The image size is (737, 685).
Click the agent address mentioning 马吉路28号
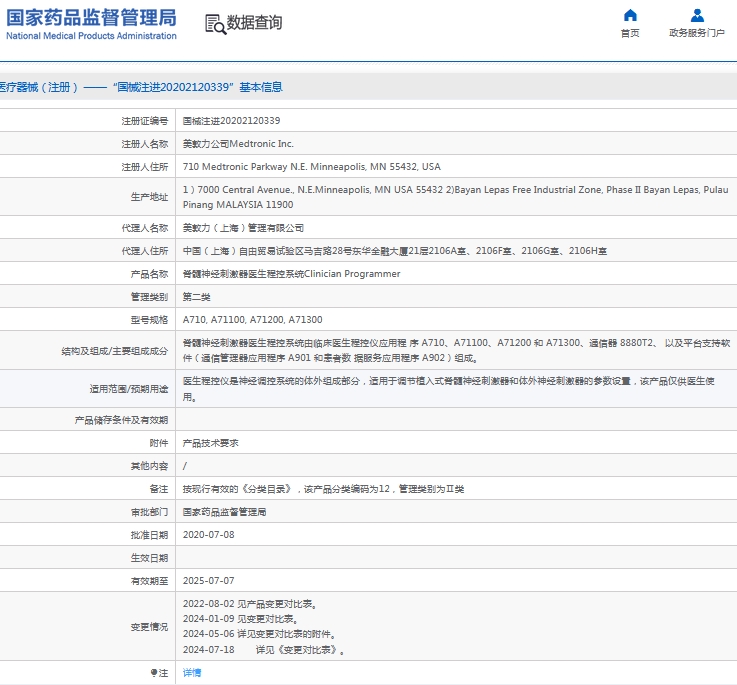point(395,251)
